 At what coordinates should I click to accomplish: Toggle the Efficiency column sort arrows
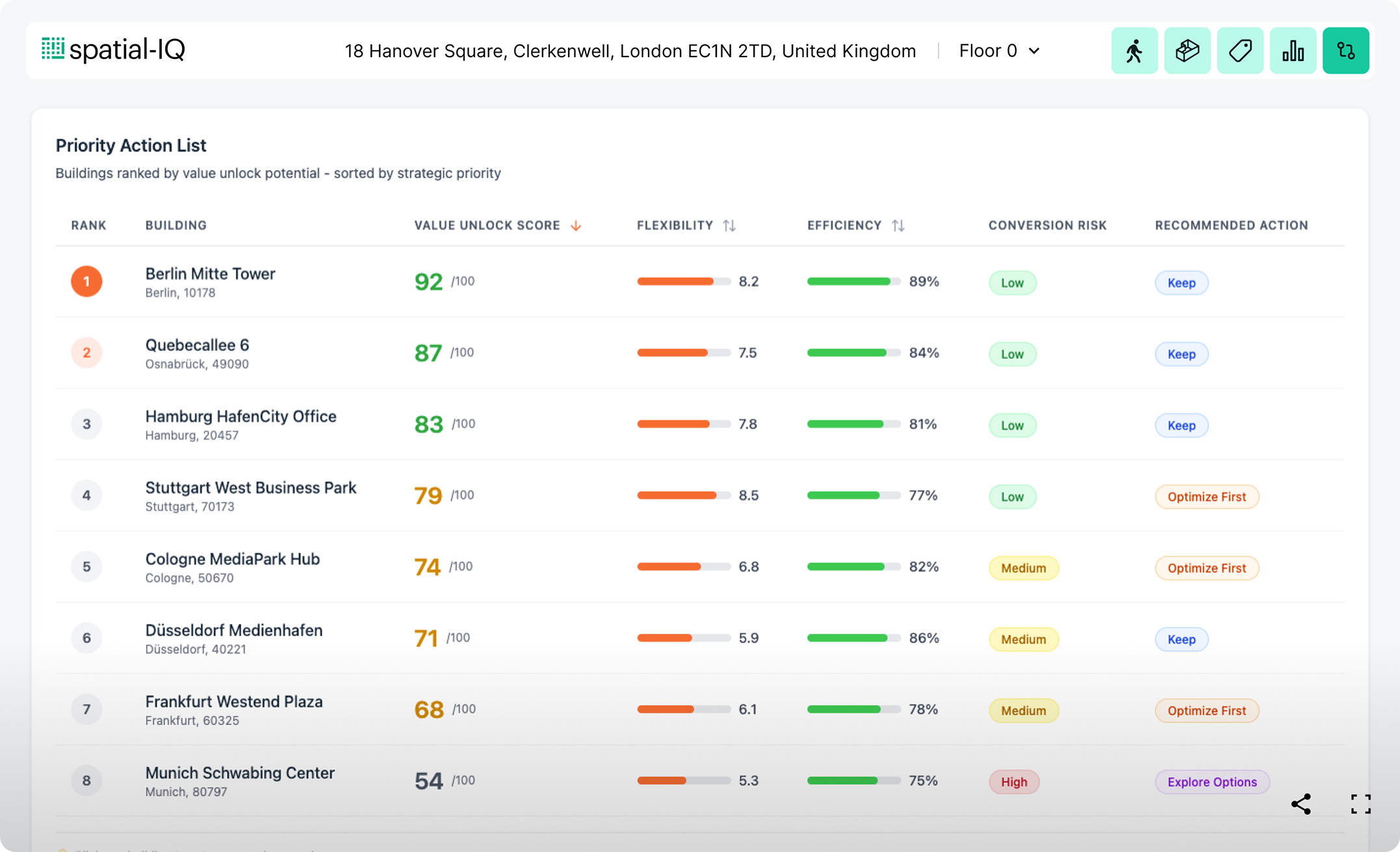coord(898,226)
